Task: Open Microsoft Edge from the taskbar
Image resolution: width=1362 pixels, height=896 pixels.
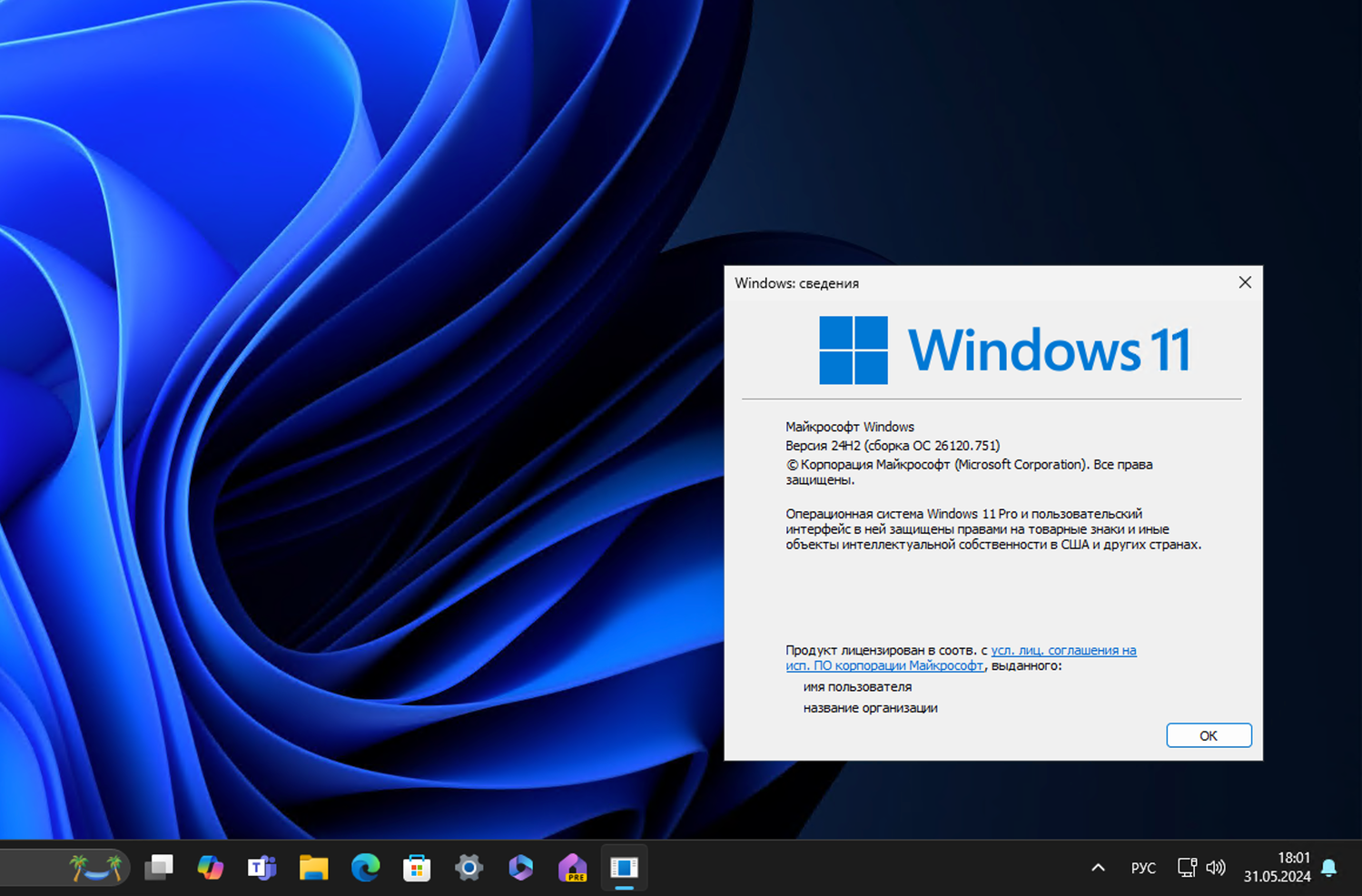Action: (365, 868)
